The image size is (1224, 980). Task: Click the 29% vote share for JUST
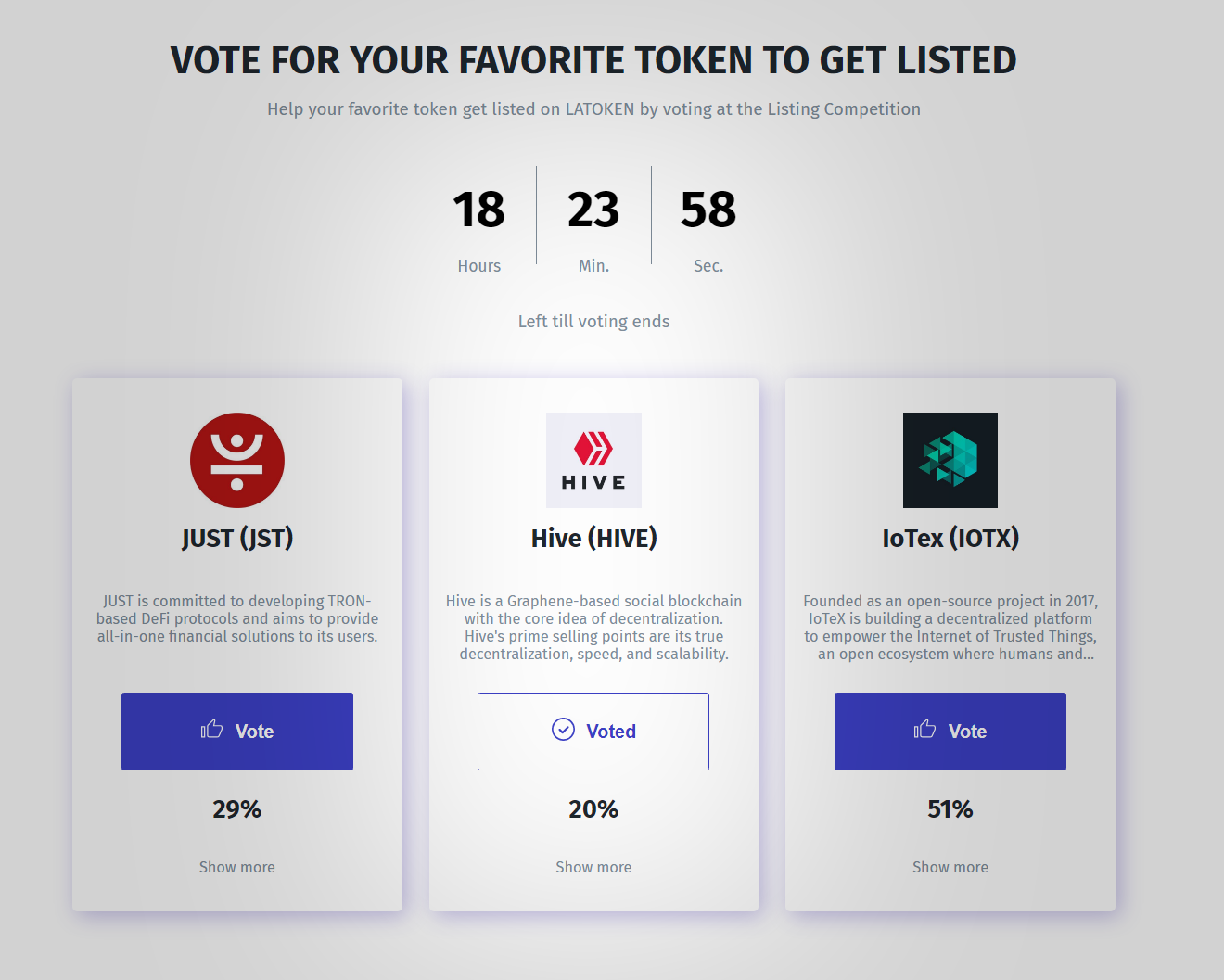click(x=237, y=809)
